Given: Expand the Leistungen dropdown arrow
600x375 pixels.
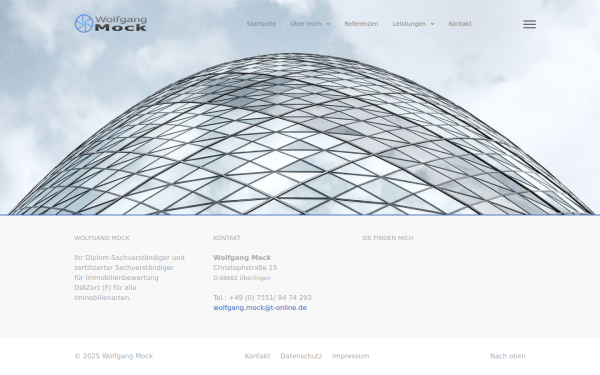Looking at the screenshot, I should pyautogui.click(x=432, y=24).
